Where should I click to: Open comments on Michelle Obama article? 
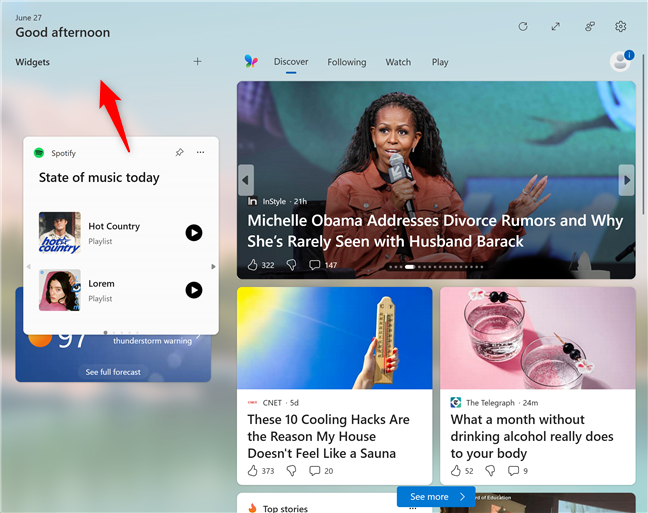click(314, 265)
